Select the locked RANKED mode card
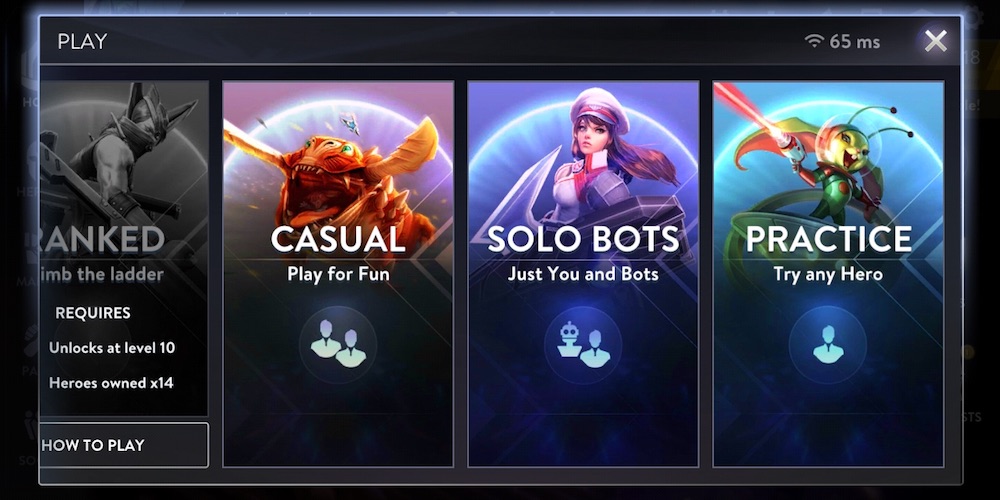 pos(124,249)
